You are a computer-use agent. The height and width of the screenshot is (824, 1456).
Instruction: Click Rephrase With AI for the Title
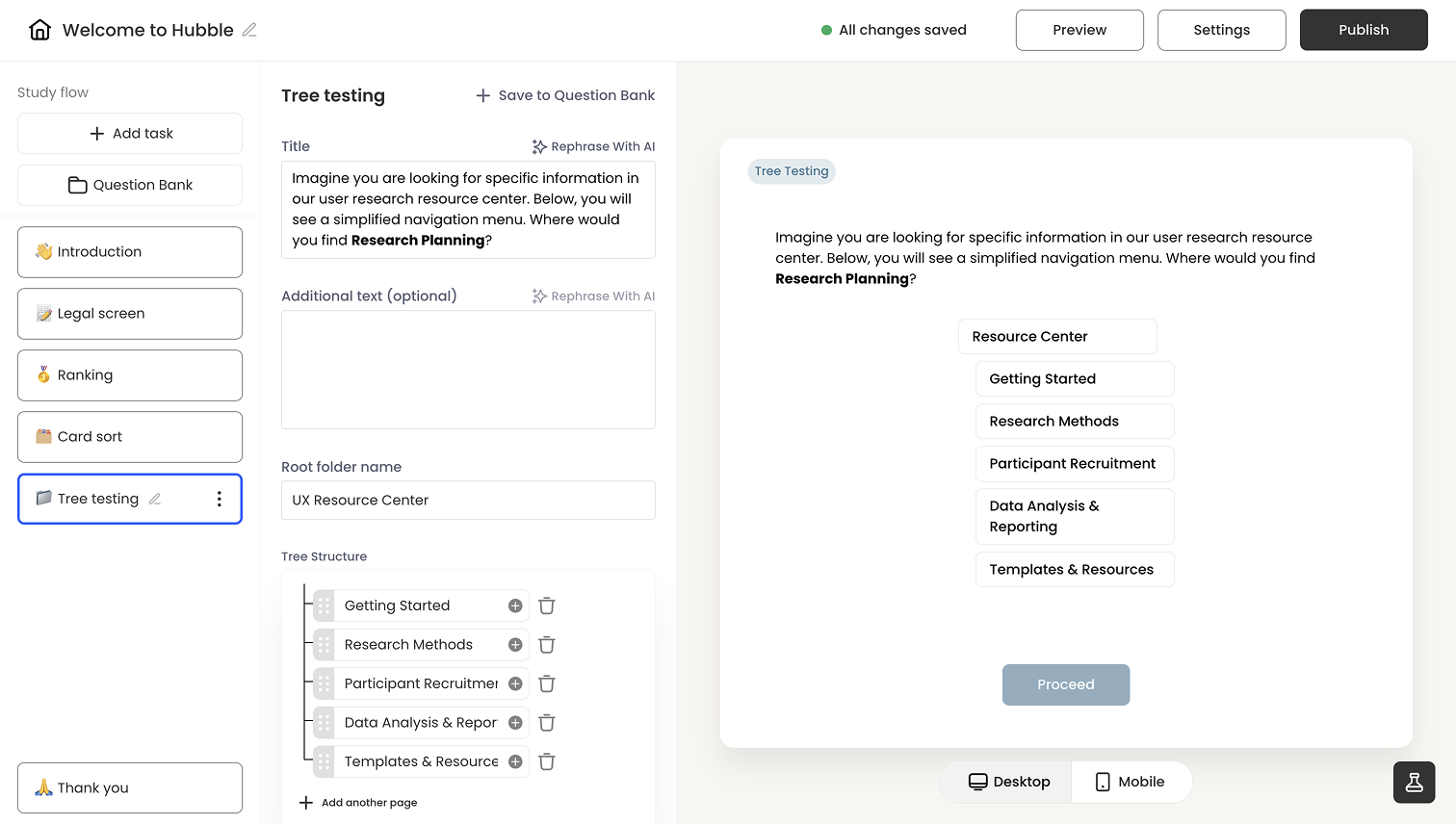(x=593, y=146)
